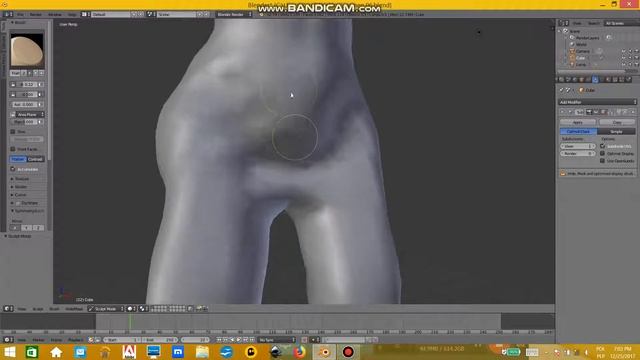
Task: Collapse the Symmetry/Lock panel
Action: pos(28,211)
